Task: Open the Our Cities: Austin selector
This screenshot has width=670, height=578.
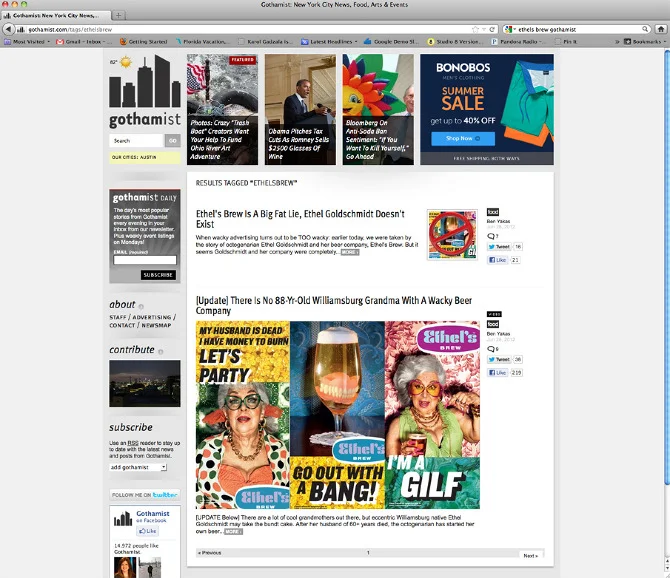Action: click(x=144, y=157)
